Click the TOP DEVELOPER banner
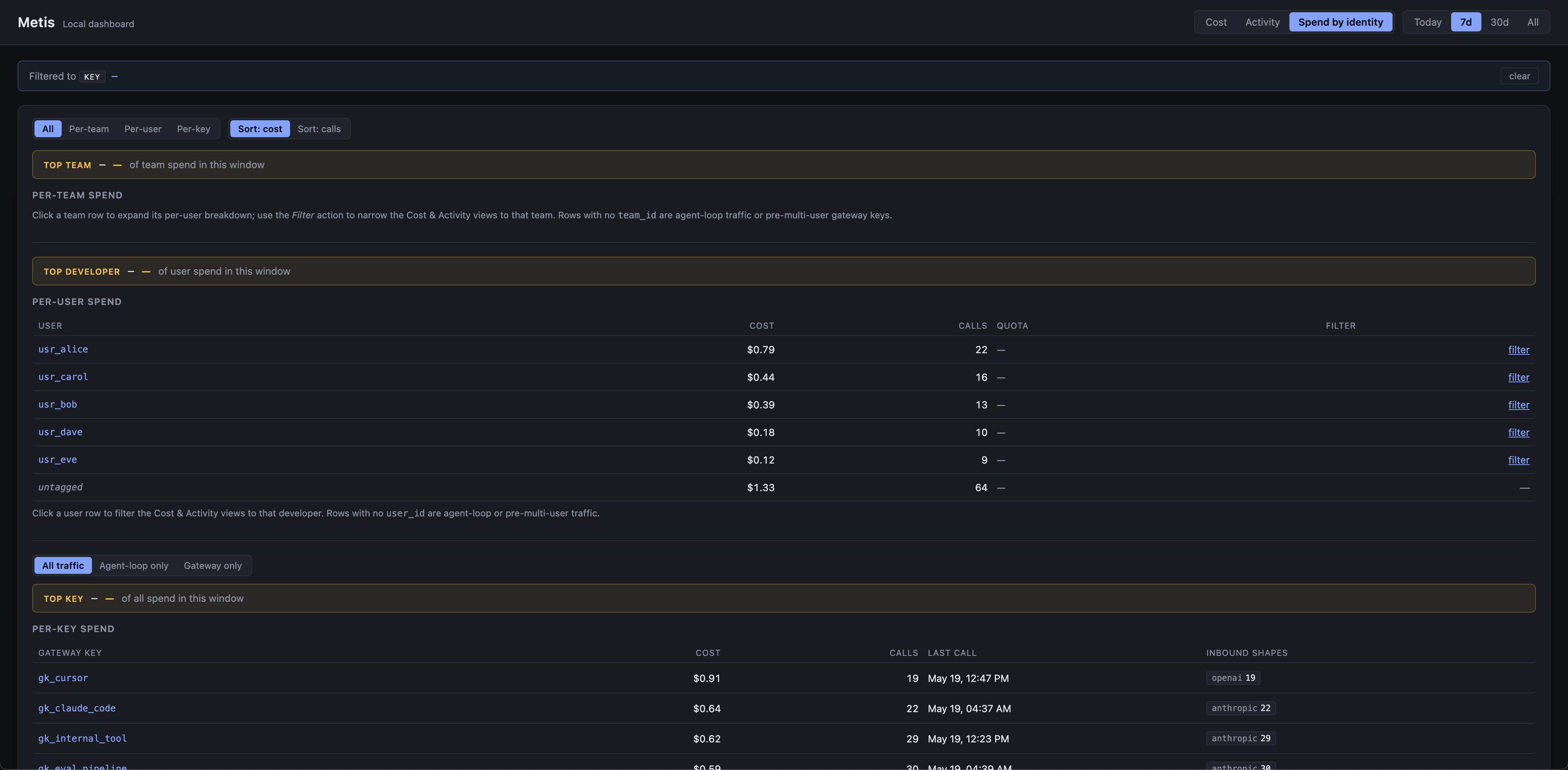 (783, 272)
